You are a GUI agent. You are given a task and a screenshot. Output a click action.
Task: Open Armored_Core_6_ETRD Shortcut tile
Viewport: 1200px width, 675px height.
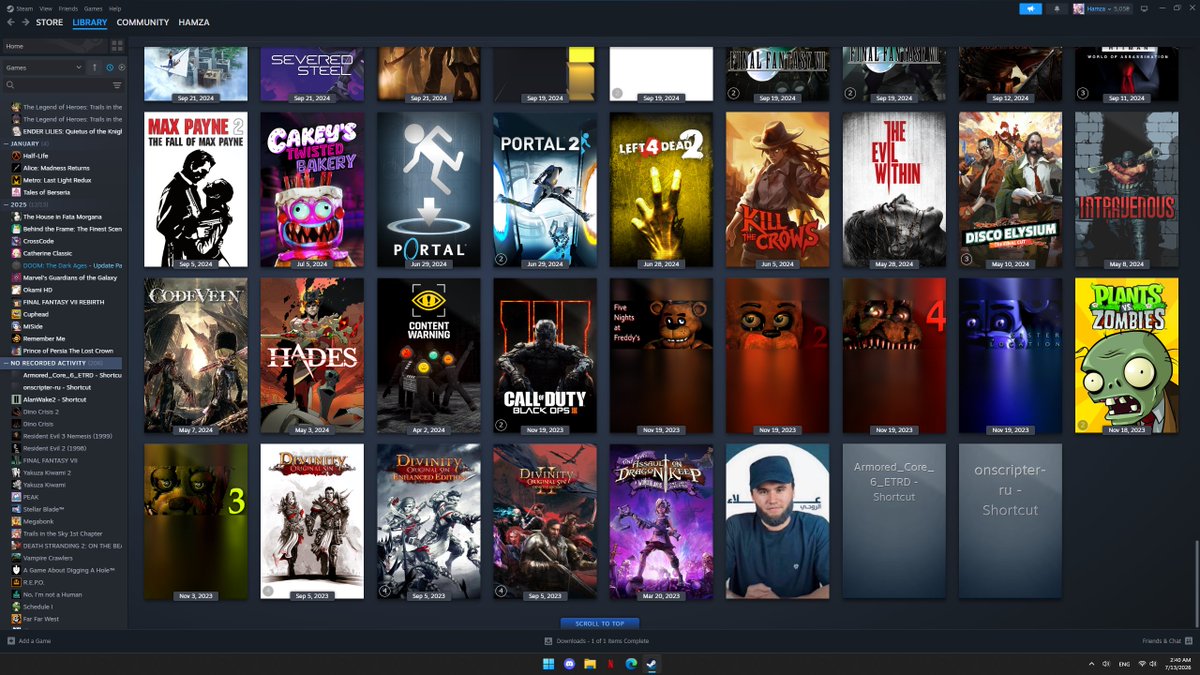coord(894,521)
